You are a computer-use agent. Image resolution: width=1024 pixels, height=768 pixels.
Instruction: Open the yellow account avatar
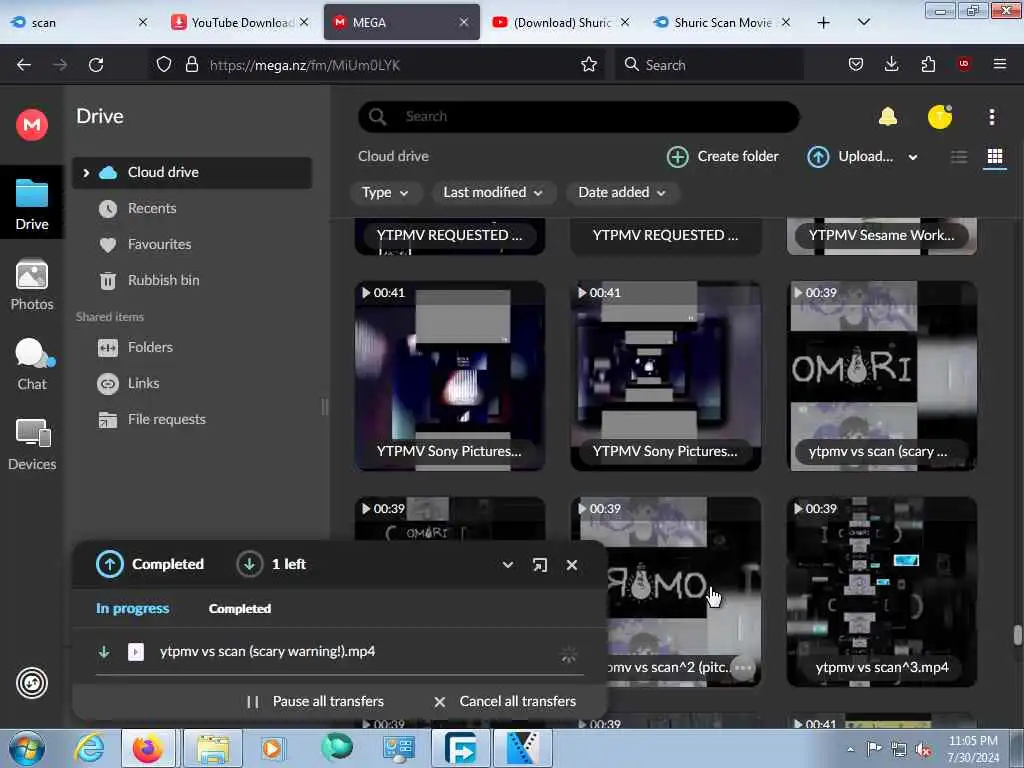[940, 117]
